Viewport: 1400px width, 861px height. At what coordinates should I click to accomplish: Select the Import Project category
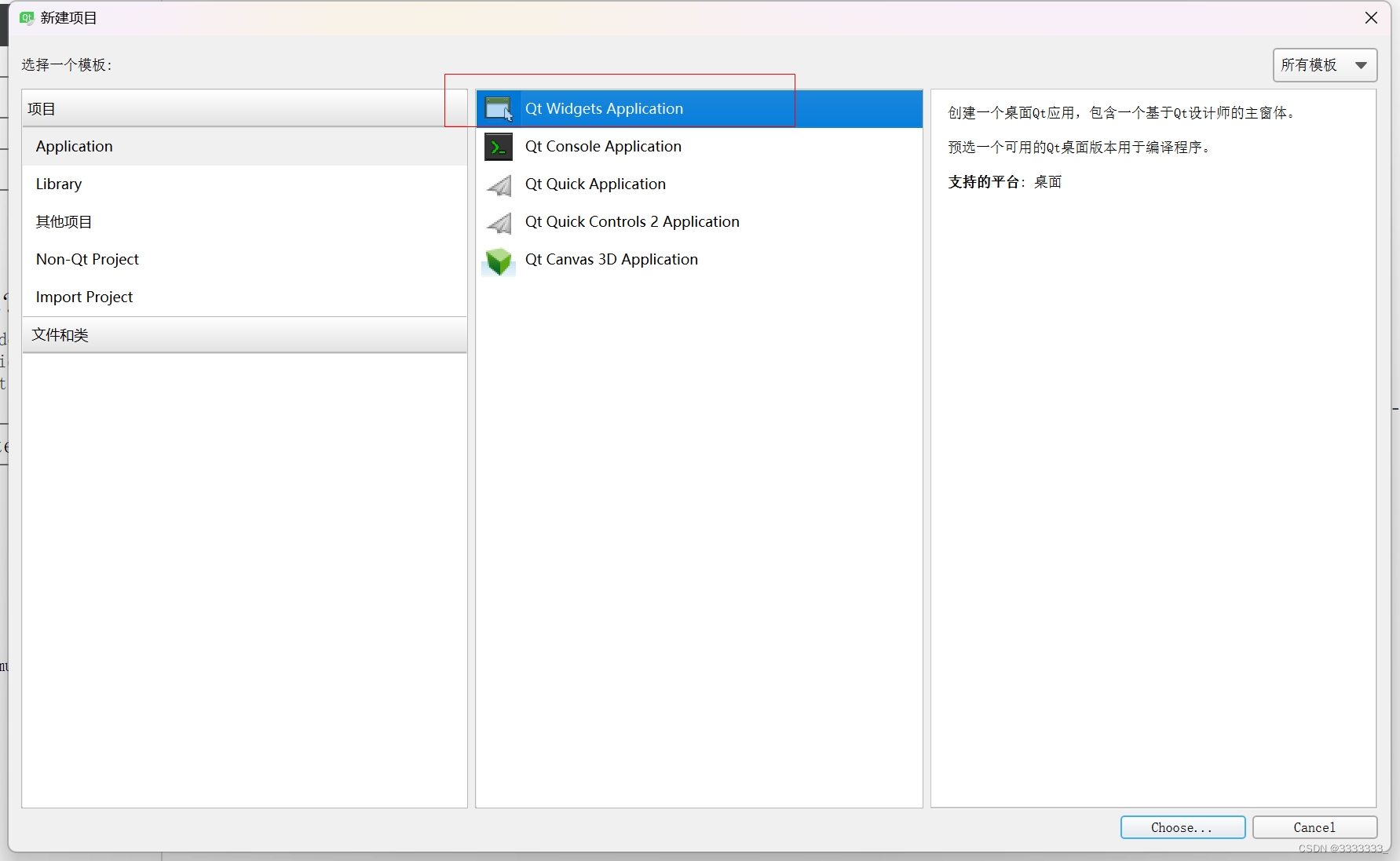pyautogui.click(x=245, y=297)
